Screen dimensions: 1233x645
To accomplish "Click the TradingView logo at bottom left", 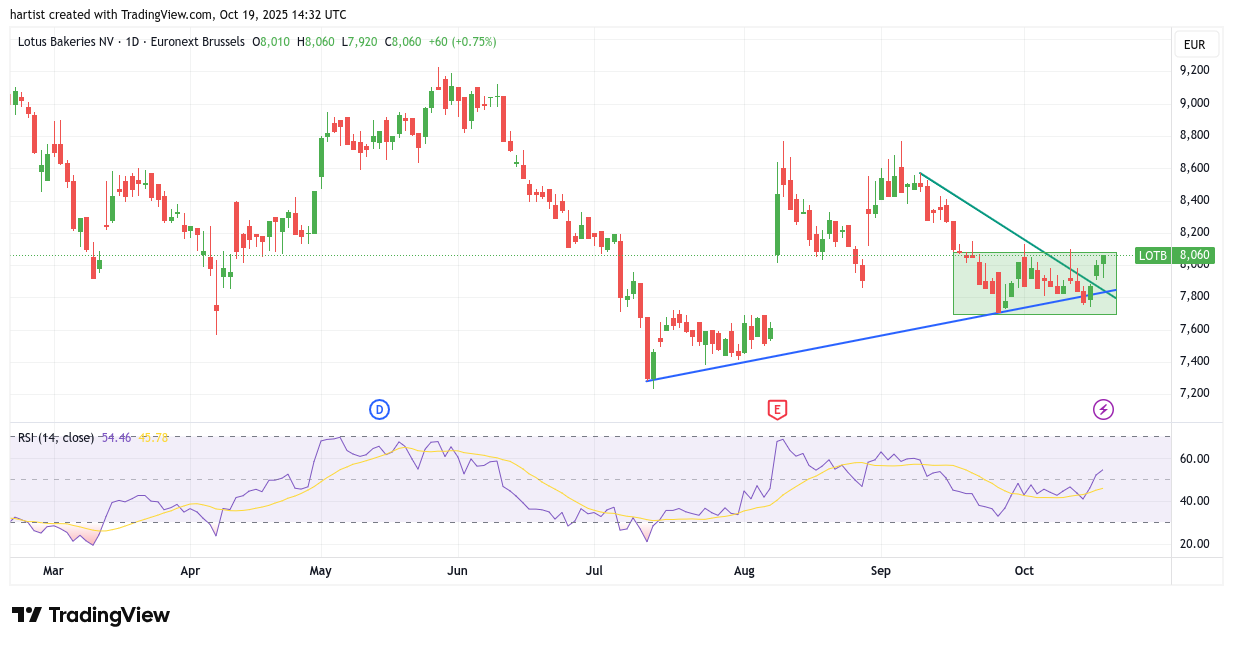I will point(91,615).
